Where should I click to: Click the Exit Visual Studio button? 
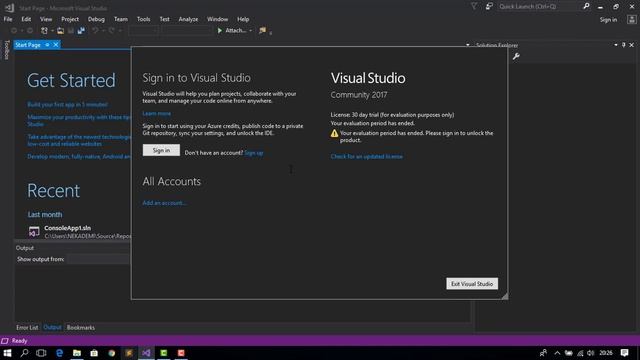[x=472, y=284]
